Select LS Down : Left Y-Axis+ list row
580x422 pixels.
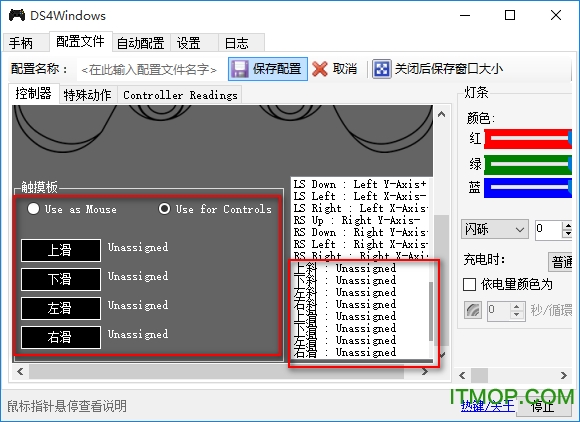coord(360,184)
